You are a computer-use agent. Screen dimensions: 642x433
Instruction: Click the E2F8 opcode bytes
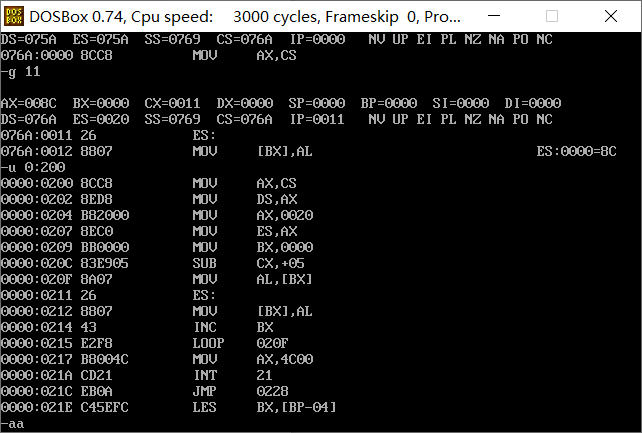[97, 343]
